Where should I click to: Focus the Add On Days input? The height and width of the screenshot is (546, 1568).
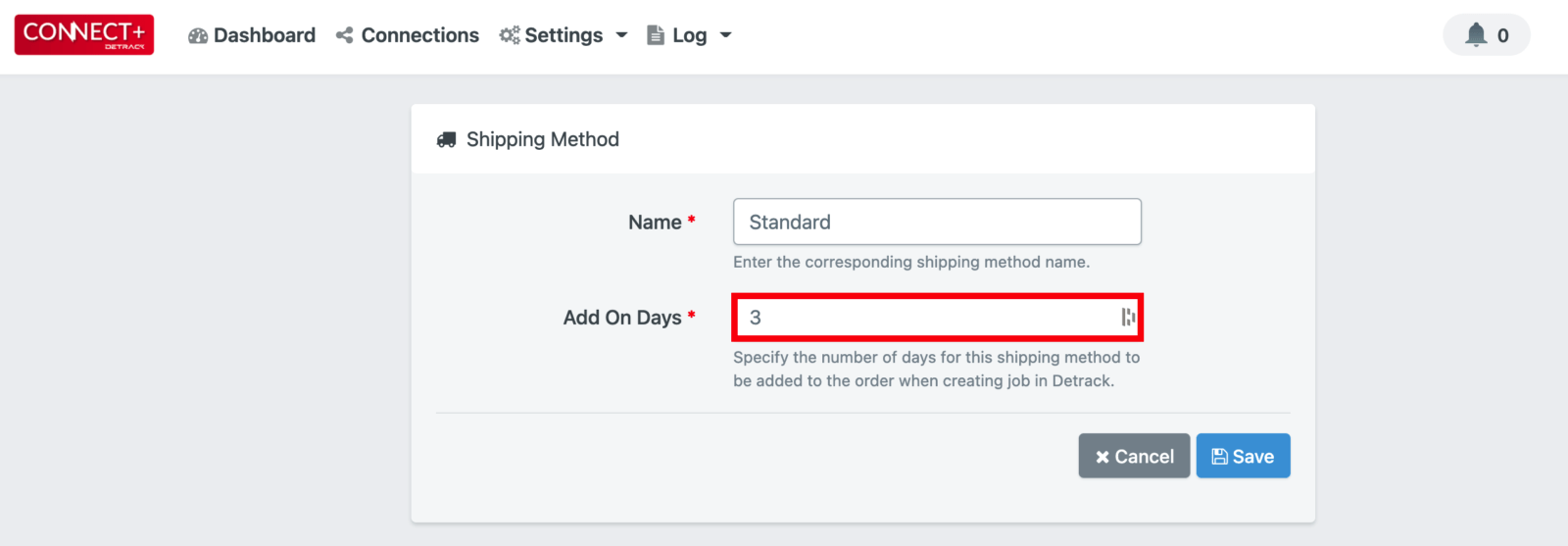pyautogui.click(x=937, y=317)
